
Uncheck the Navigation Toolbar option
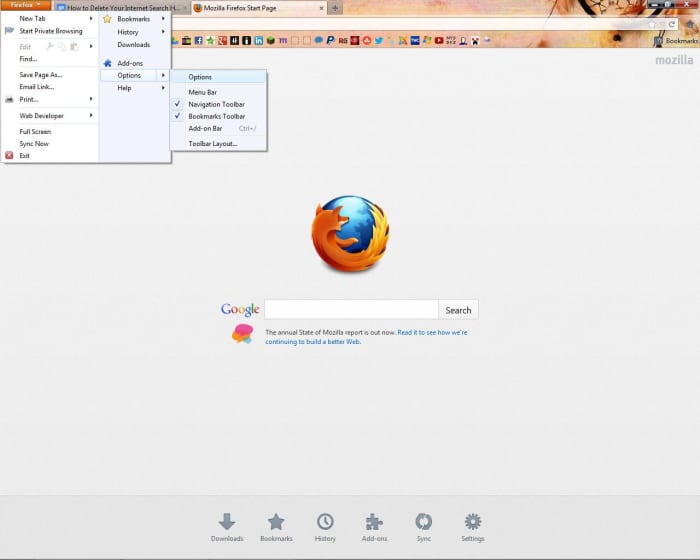click(219, 104)
